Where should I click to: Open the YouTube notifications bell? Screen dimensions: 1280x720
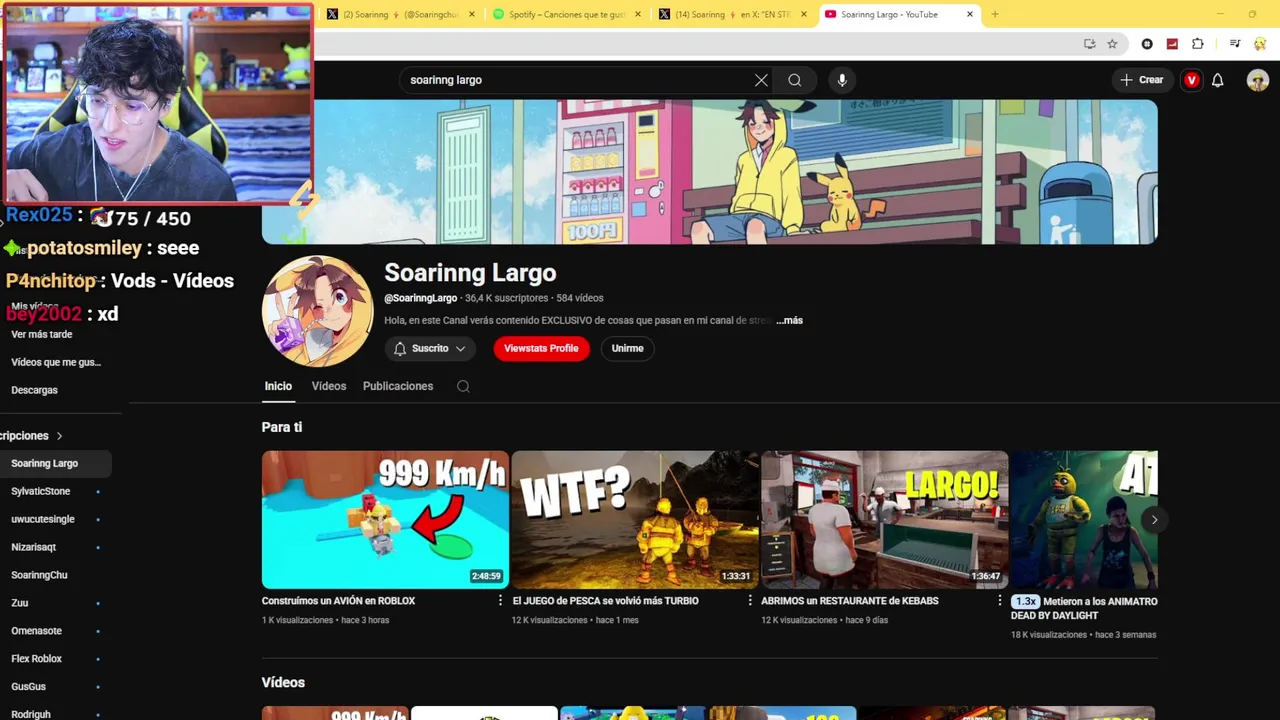(x=1218, y=80)
